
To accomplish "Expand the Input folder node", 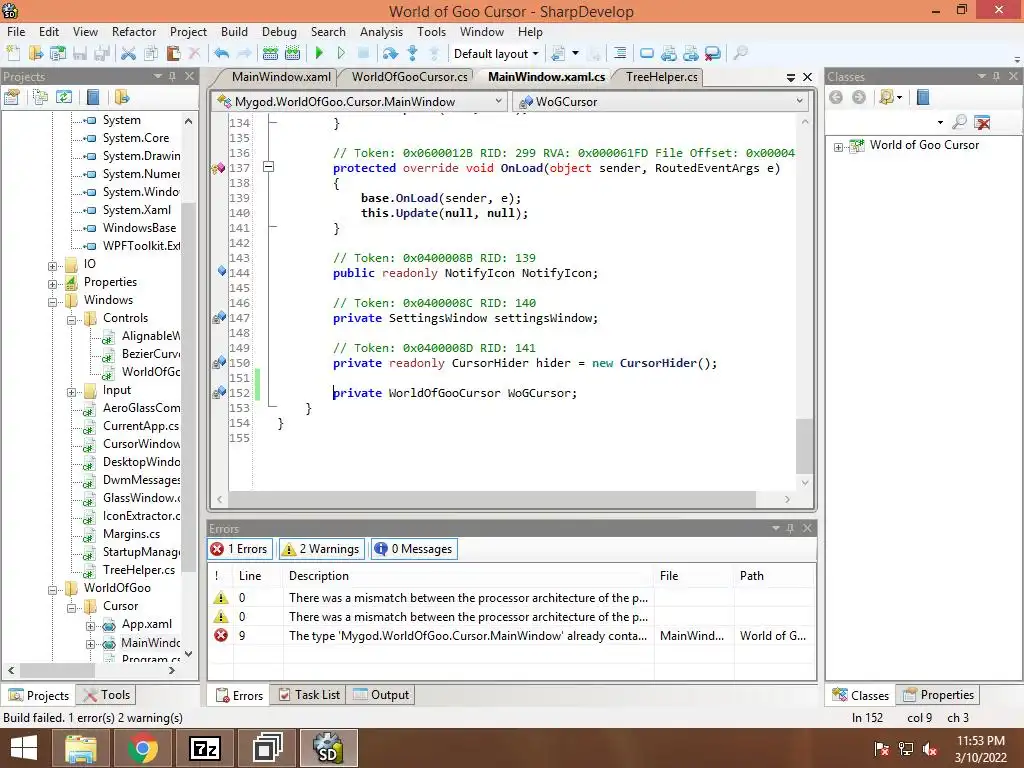I will (71, 392).
